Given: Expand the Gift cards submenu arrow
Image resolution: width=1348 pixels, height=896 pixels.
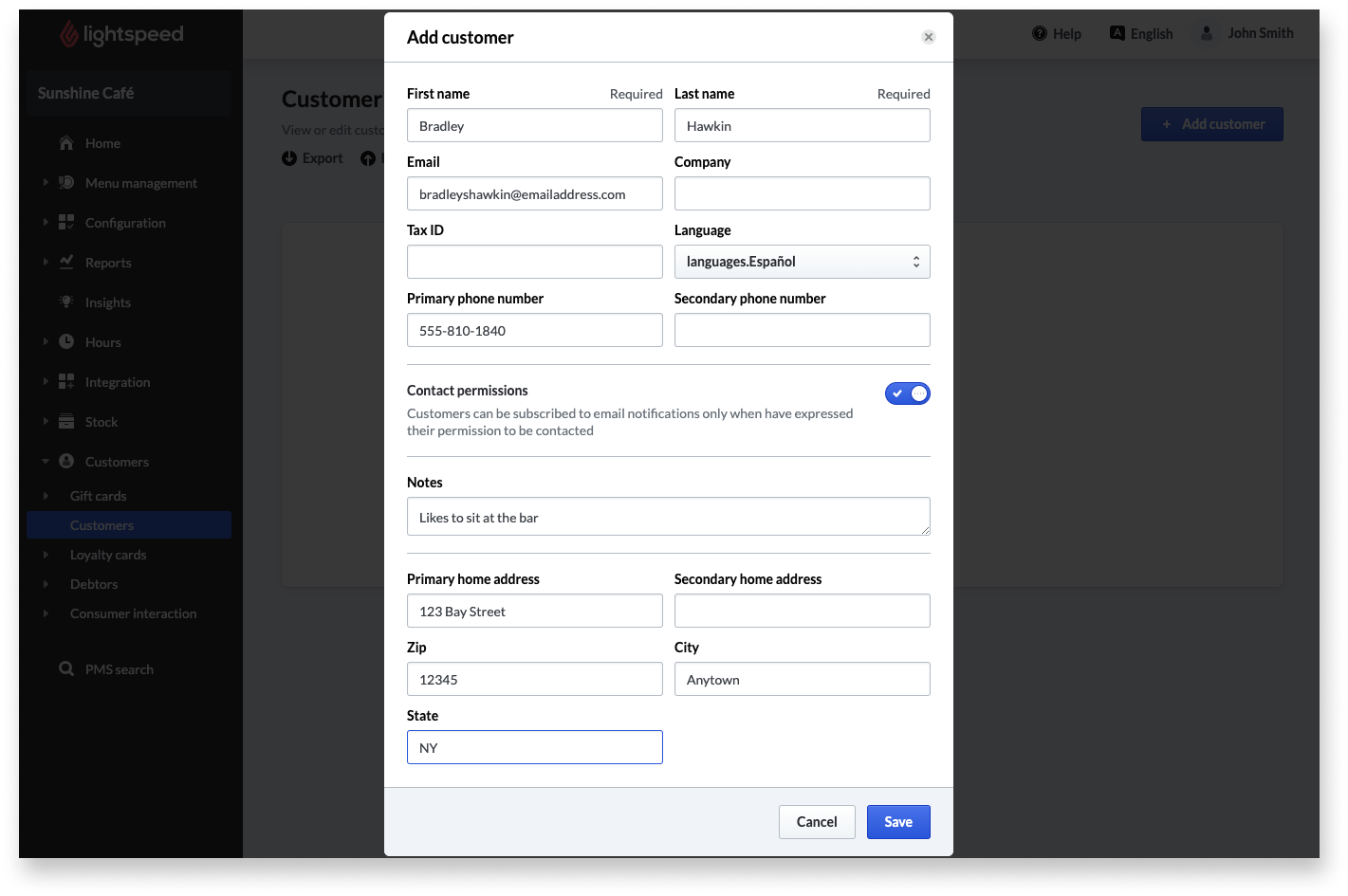Looking at the screenshot, I should point(46,496).
